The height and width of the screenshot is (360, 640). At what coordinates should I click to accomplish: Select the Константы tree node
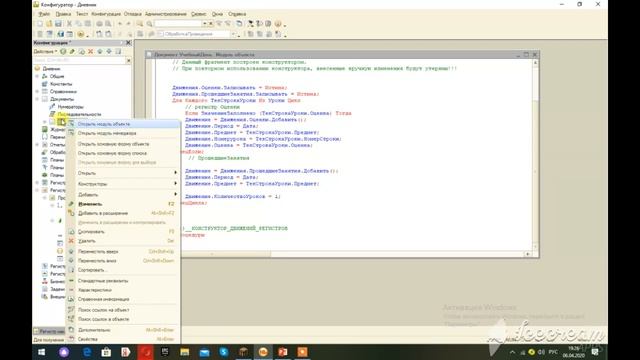pos(61,84)
